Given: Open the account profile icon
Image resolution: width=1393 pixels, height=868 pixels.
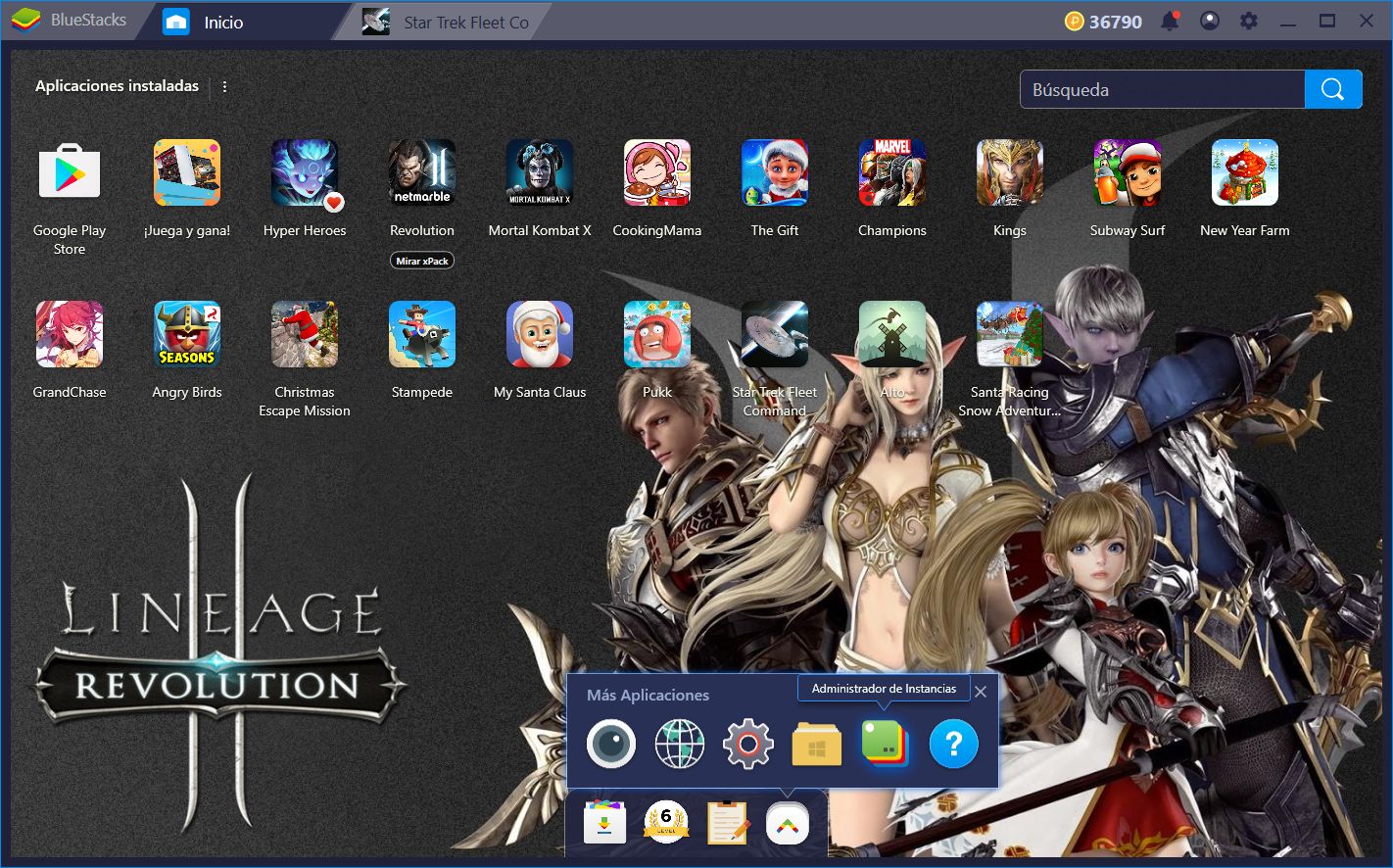Looking at the screenshot, I should (x=1210, y=21).
